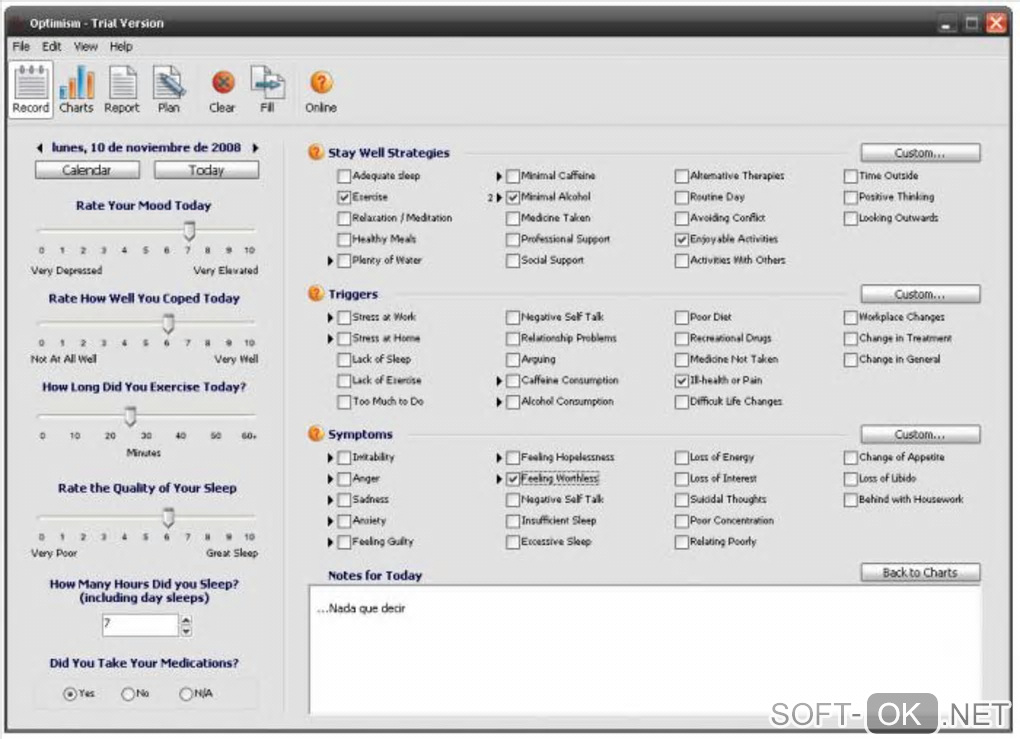Click the exercise minutes slider handle
The width and height of the screenshot is (1020, 739).
pyautogui.click(x=131, y=416)
